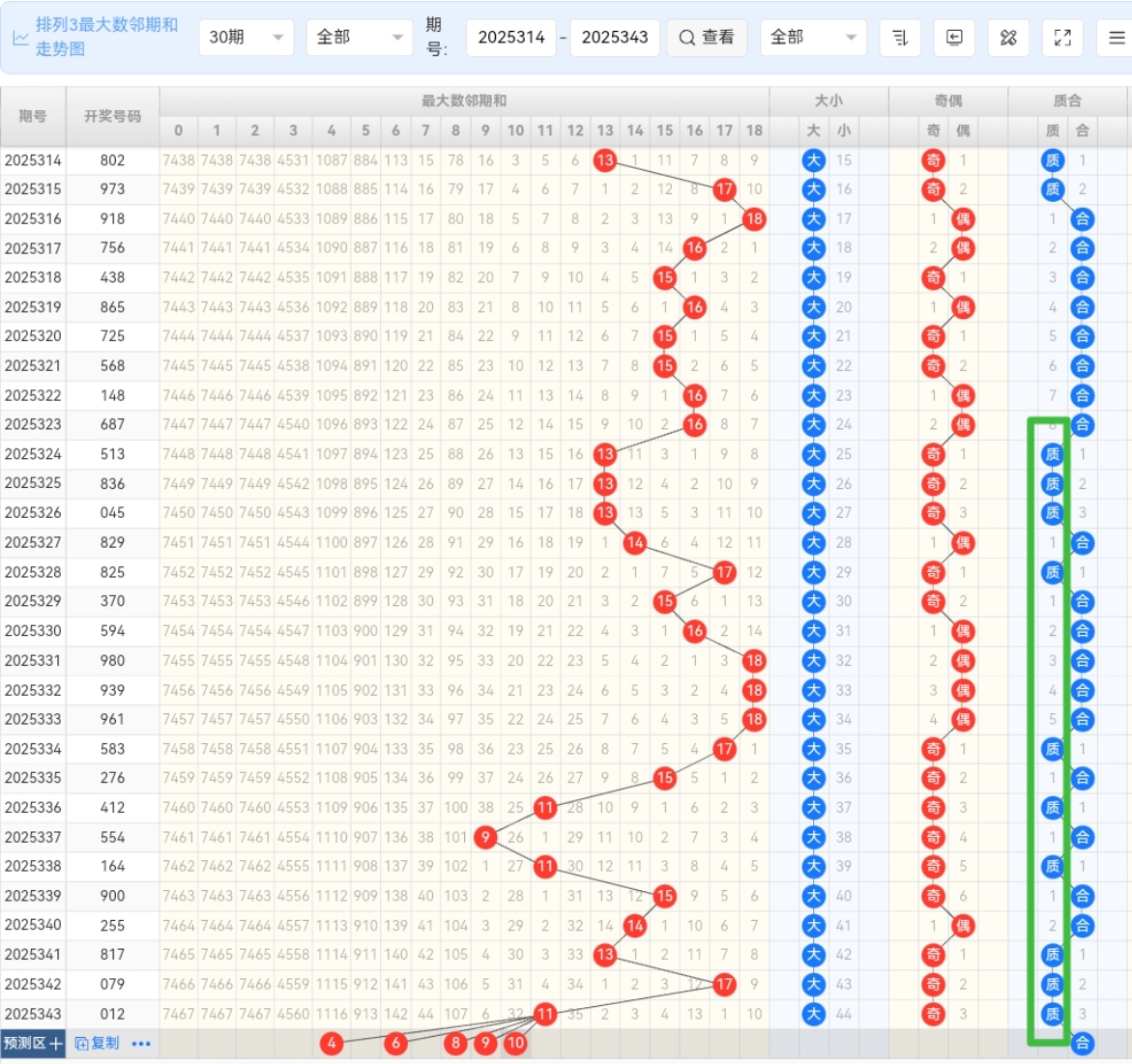
Task: Toggle prediction ball 10 in prediction row
Action: pos(515,1044)
